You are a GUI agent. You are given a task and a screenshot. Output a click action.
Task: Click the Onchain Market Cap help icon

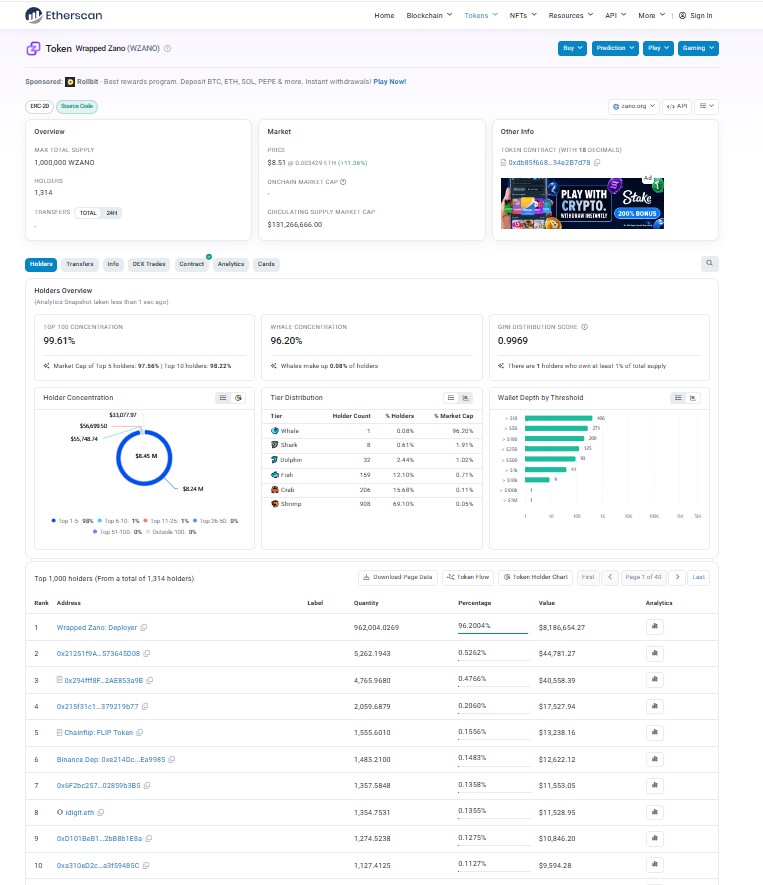pos(343,182)
